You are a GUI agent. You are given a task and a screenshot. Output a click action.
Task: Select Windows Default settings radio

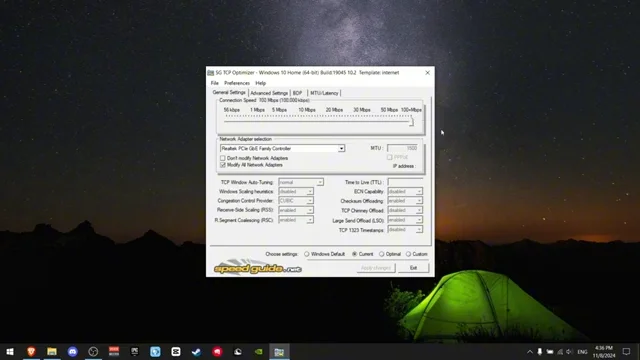[307, 254]
